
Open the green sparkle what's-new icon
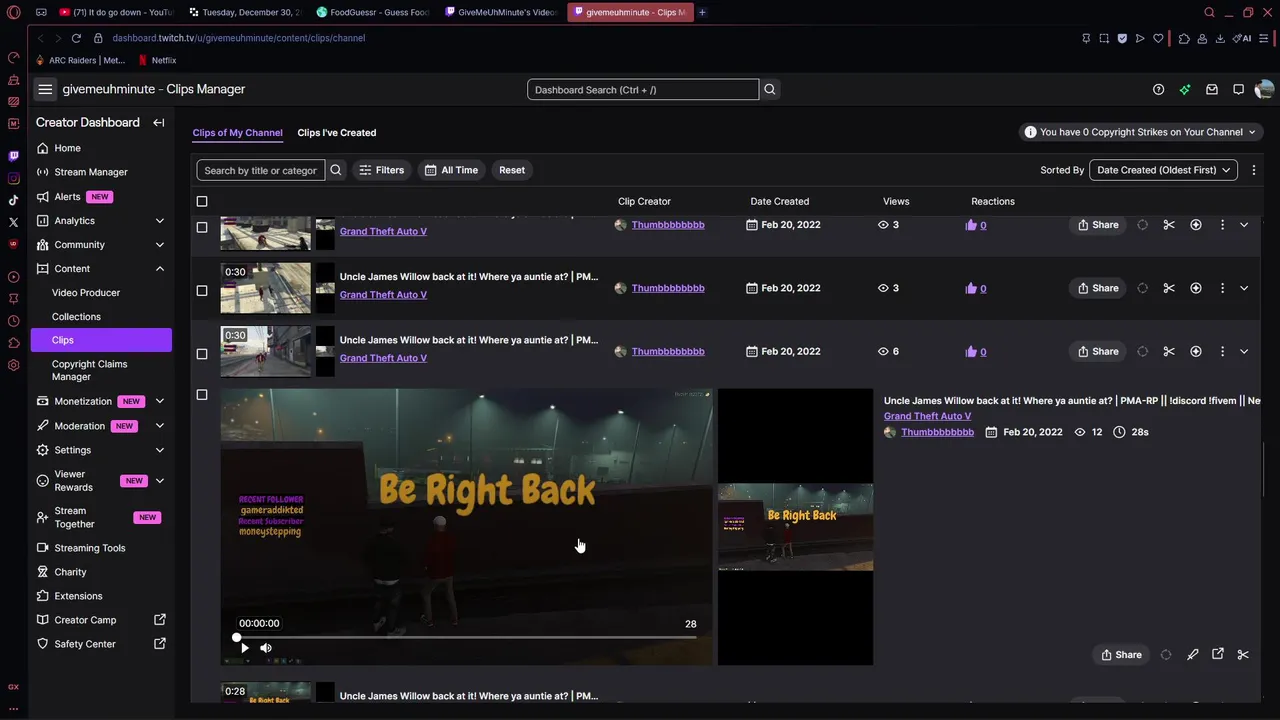tap(1185, 89)
